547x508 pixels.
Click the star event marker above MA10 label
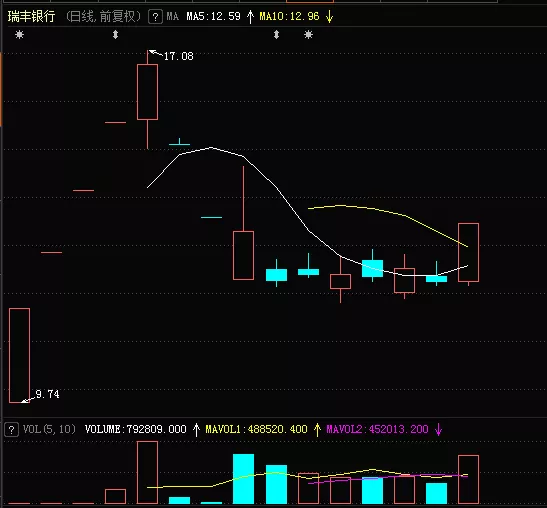(x=308, y=35)
